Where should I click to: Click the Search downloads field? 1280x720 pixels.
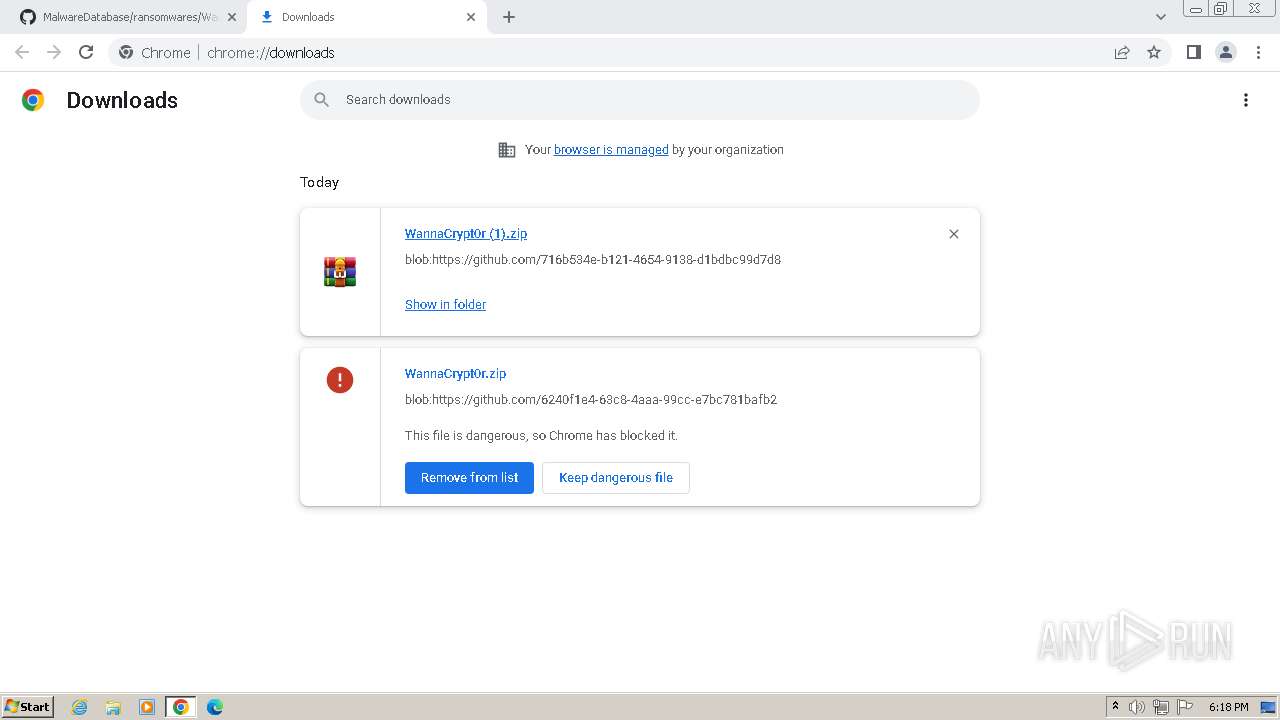(640, 100)
